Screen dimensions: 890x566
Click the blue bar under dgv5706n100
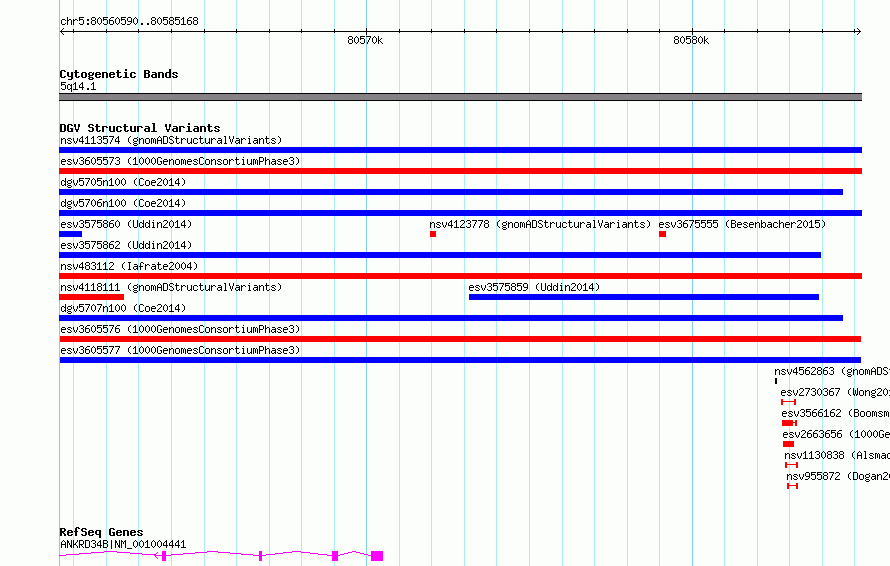(x=460, y=213)
